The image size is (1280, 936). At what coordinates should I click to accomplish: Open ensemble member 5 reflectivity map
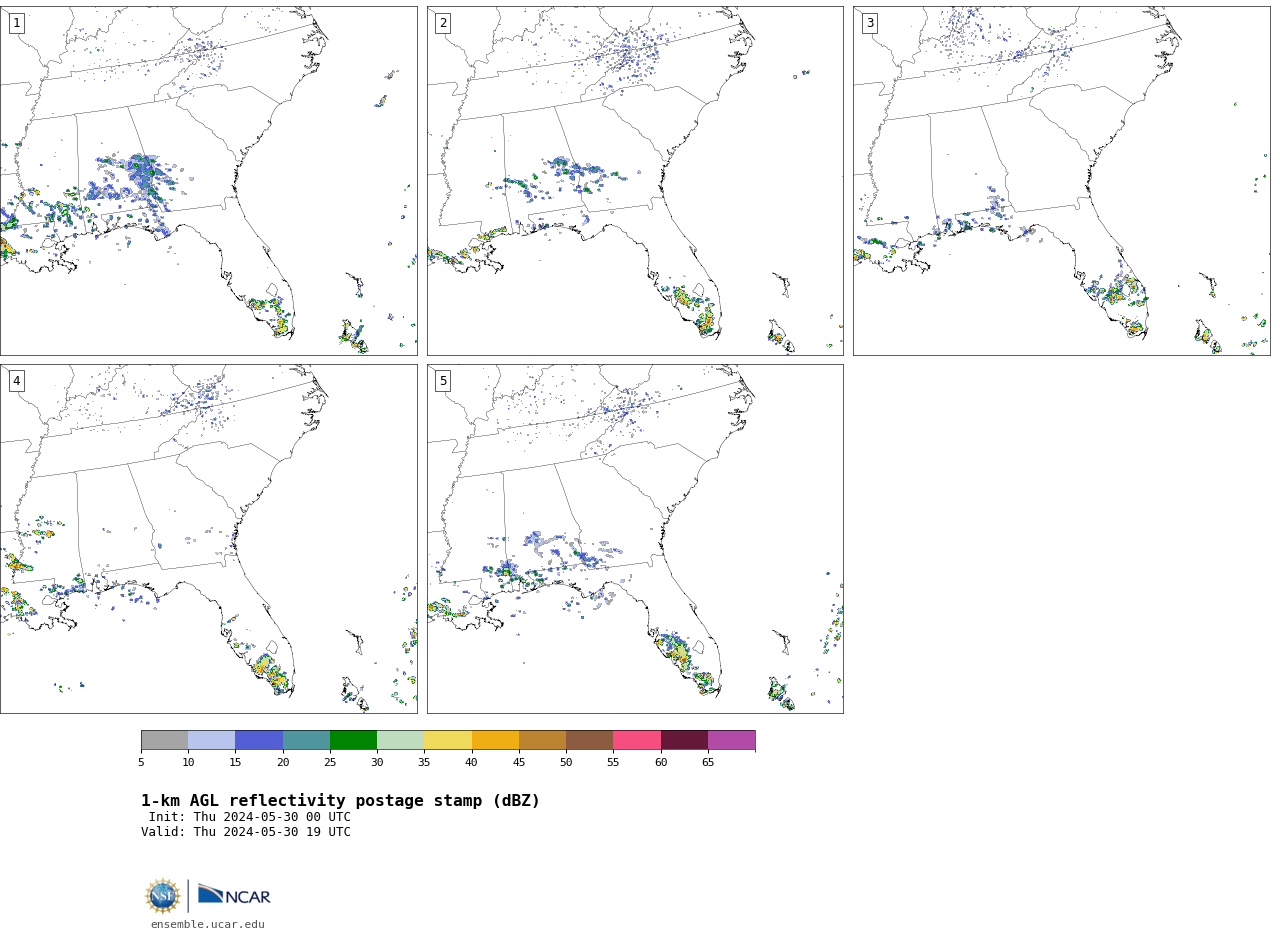[635, 539]
